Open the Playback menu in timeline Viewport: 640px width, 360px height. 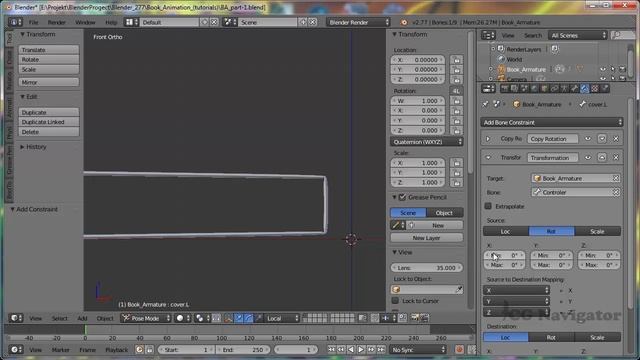[116, 350]
